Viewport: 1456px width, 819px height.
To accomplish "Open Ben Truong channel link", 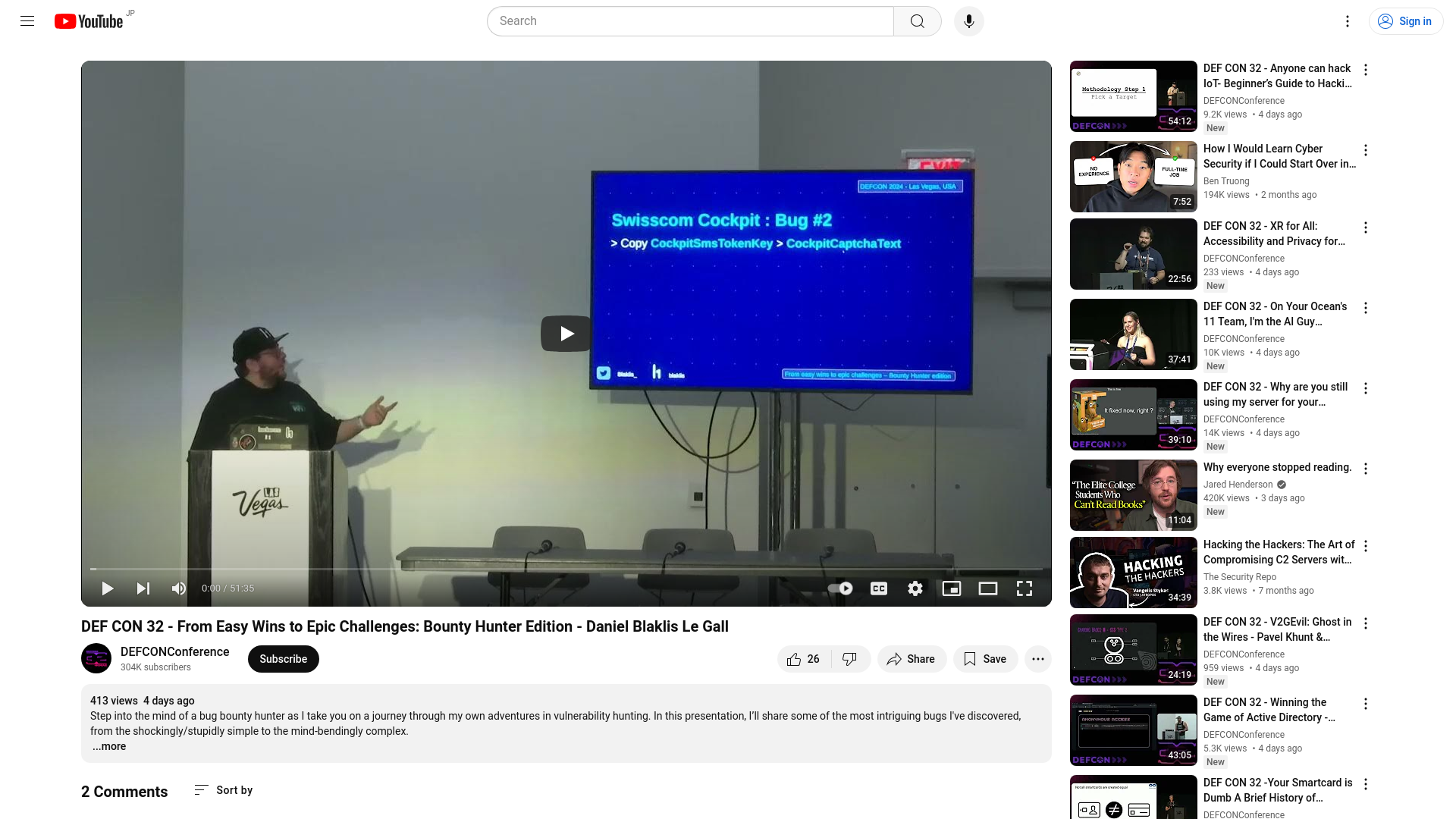I will [x=1226, y=181].
